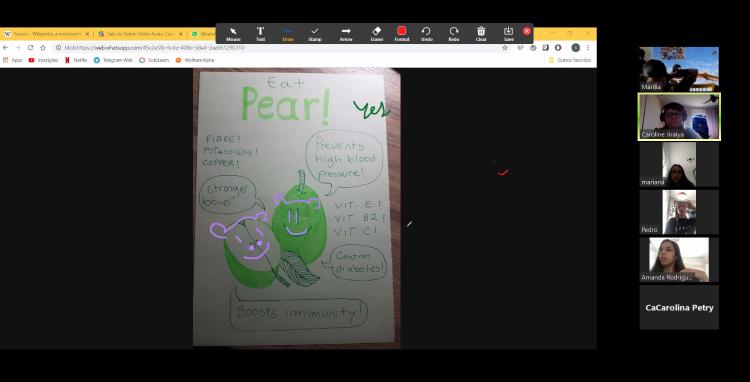
Task: Switch to the Sala de Saber browser tab
Action: click(x=140, y=34)
